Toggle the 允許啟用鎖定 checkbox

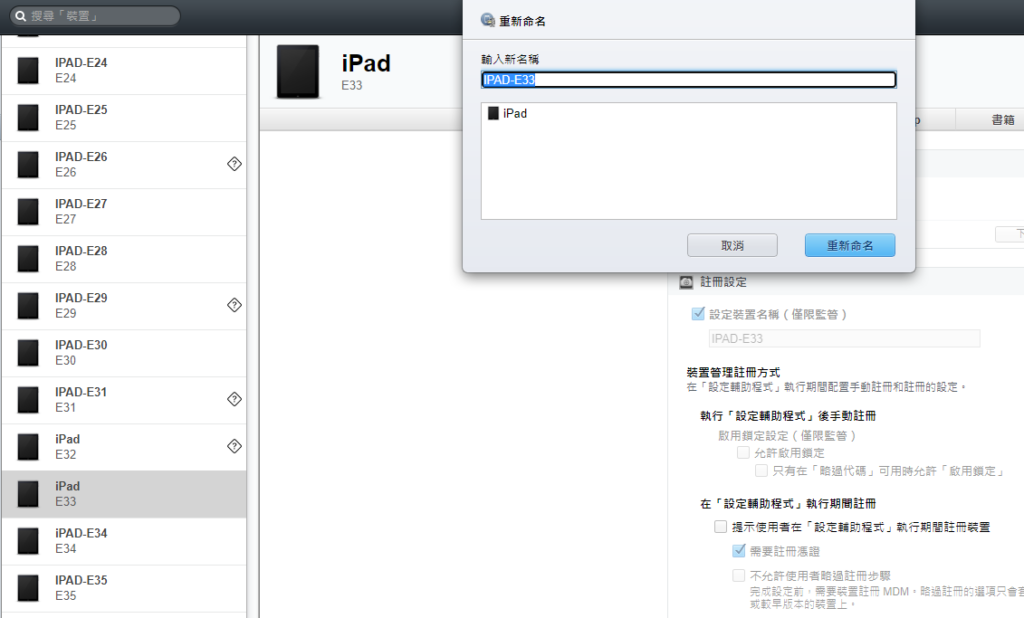tap(743, 452)
